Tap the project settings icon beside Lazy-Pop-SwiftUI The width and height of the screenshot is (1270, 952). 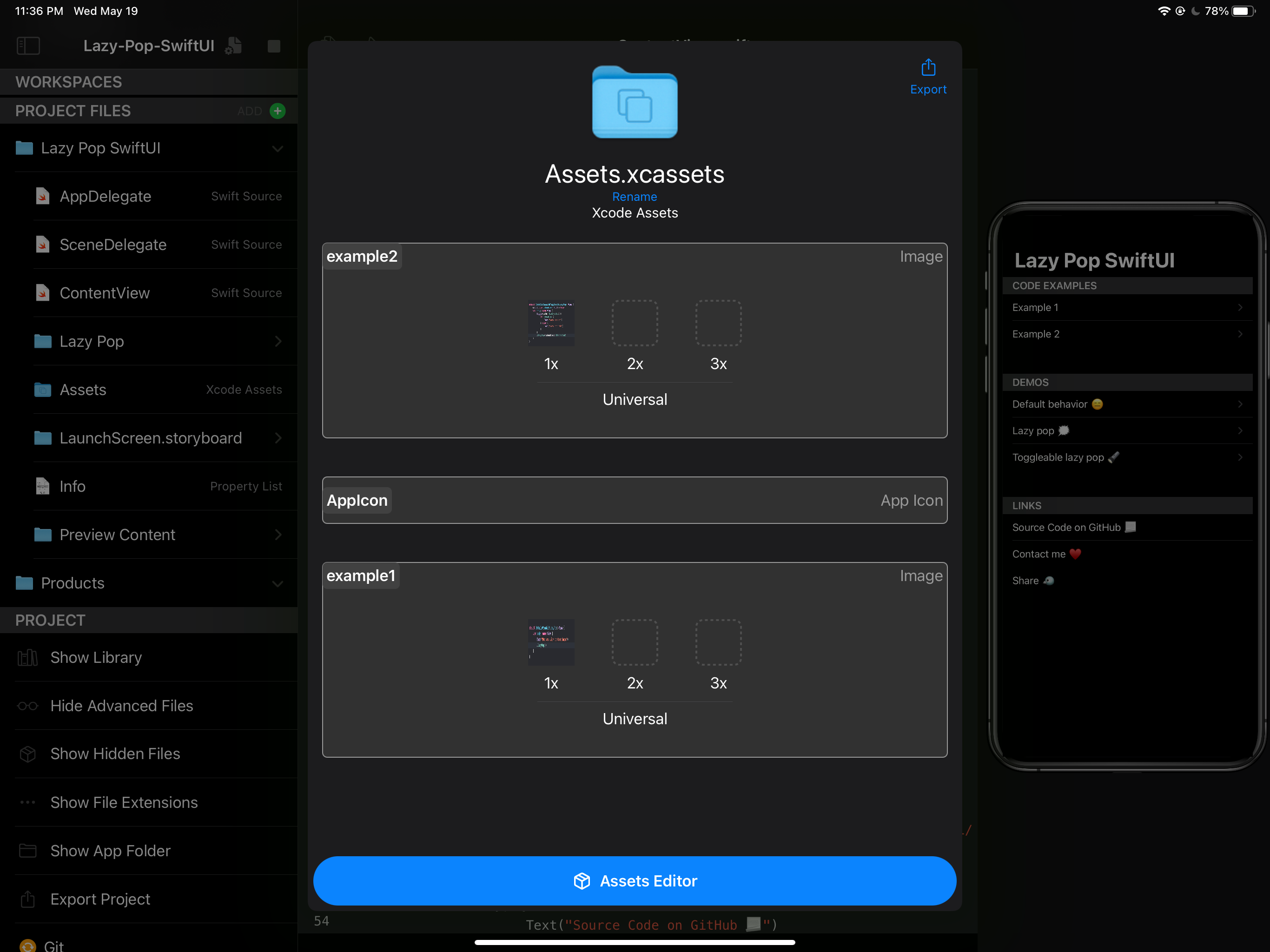(x=232, y=46)
